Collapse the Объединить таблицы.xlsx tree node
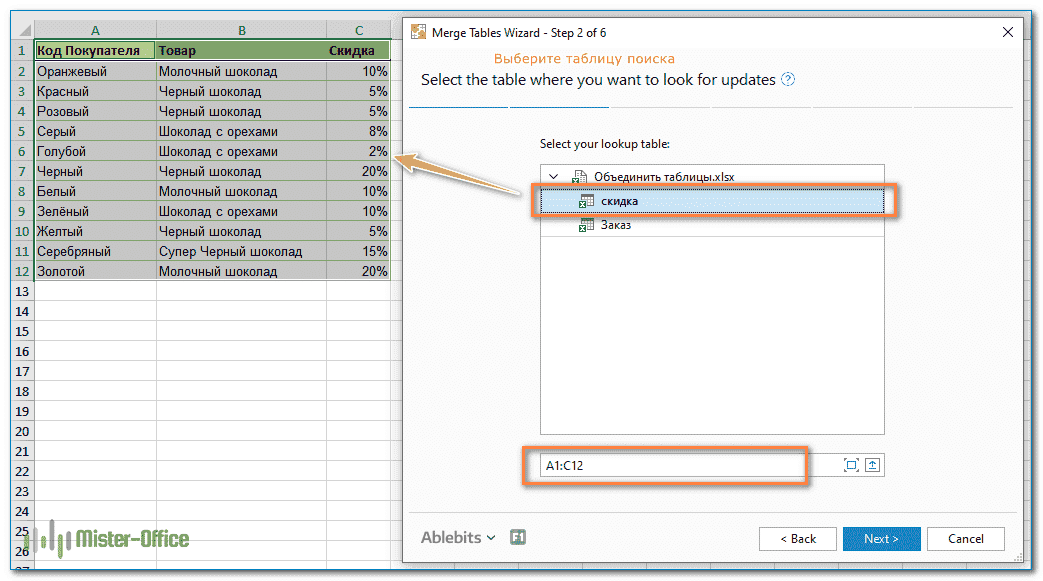This screenshot has width=1043, height=581. point(554,177)
